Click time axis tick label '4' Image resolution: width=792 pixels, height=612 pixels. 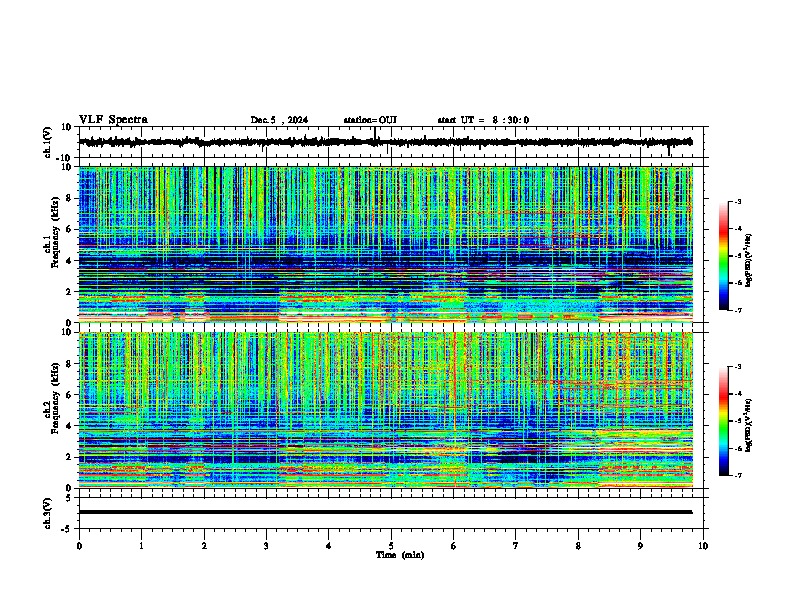coord(329,546)
